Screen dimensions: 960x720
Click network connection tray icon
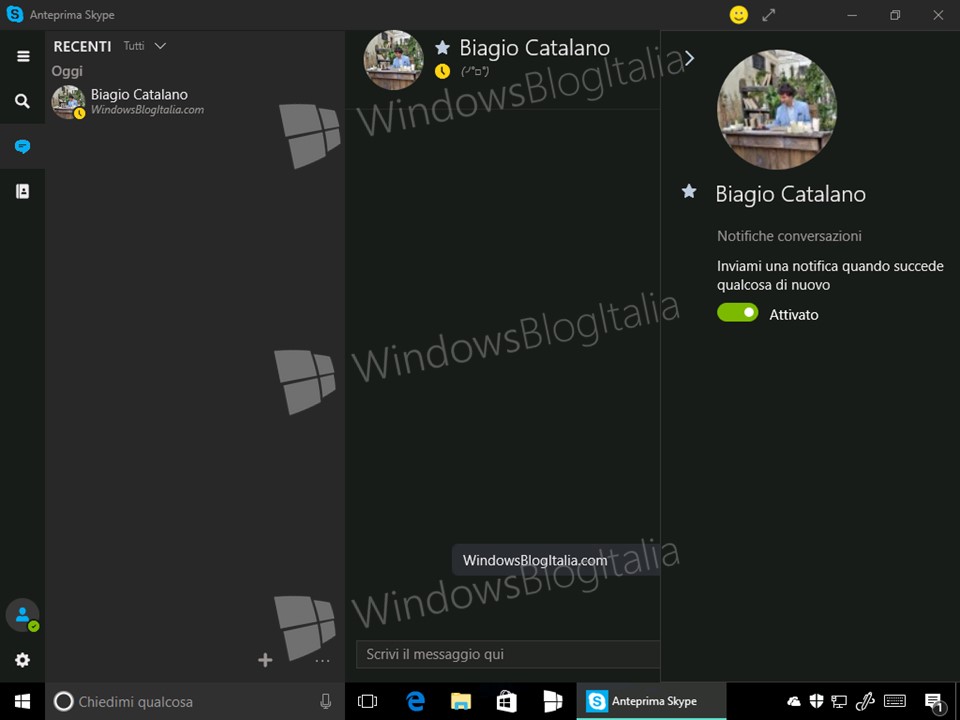(839, 702)
